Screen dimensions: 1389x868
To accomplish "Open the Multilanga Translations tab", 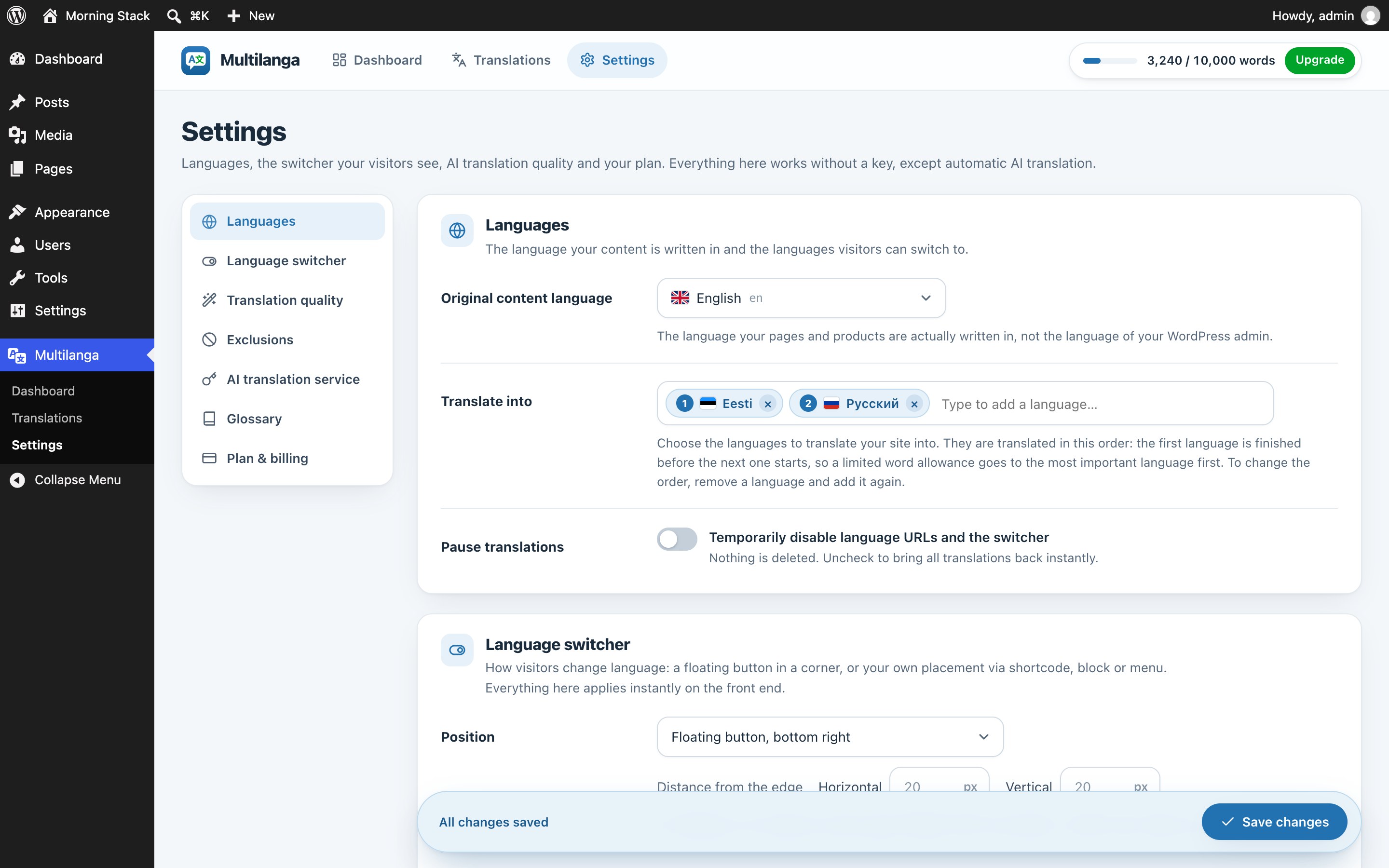I will coord(501,60).
